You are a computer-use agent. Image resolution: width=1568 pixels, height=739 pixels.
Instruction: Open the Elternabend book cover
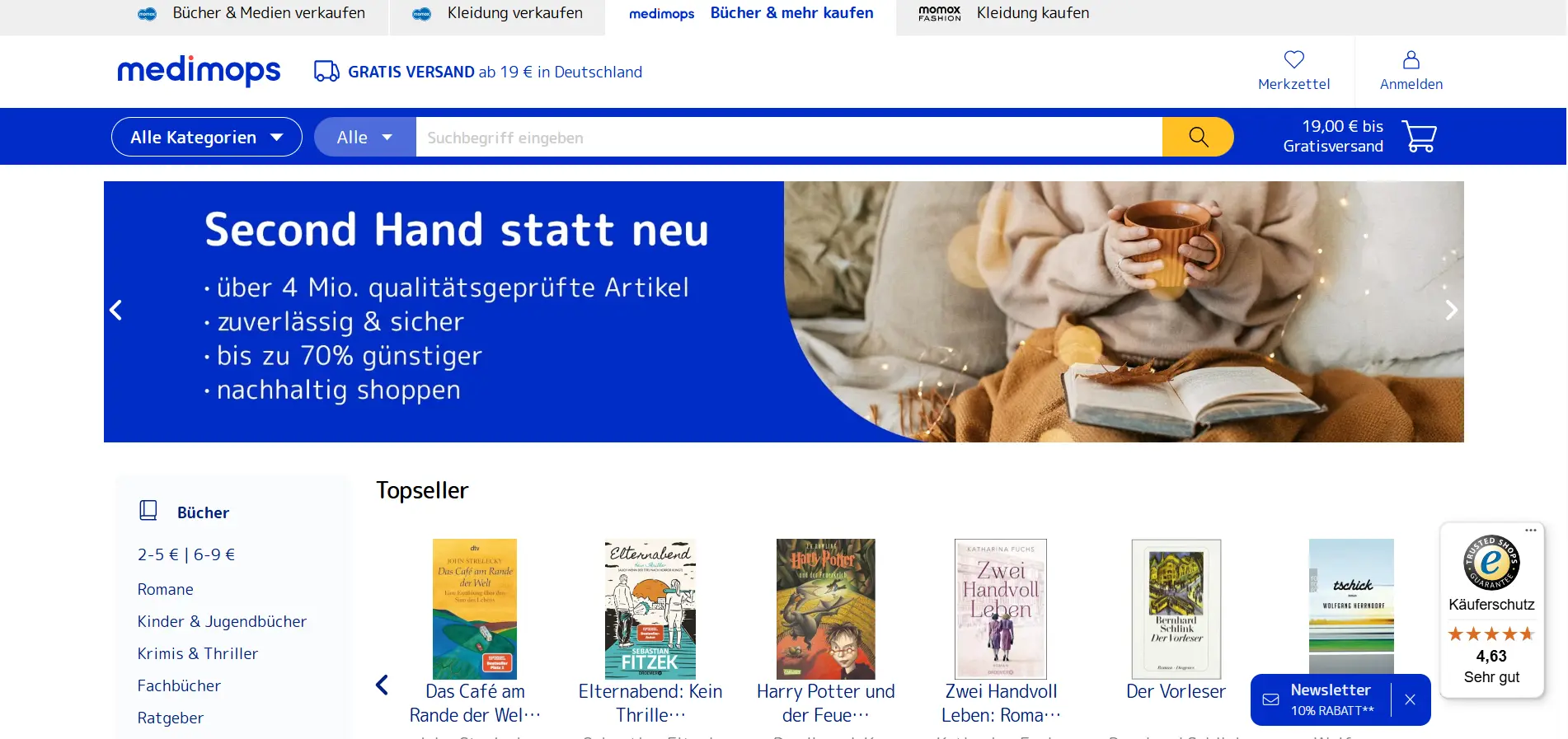650,609
